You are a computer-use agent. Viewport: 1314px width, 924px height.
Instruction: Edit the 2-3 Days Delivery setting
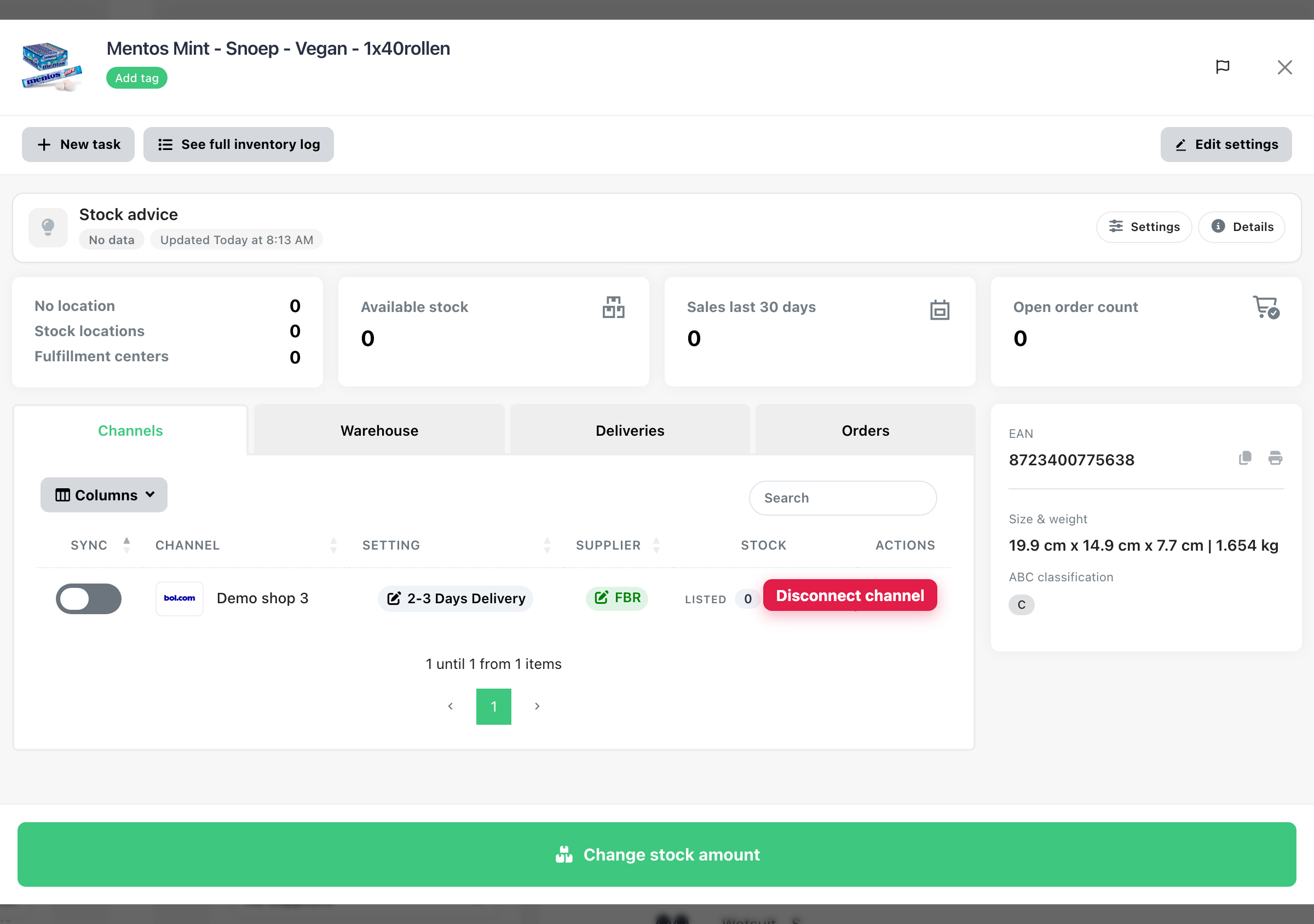[456, 598]
